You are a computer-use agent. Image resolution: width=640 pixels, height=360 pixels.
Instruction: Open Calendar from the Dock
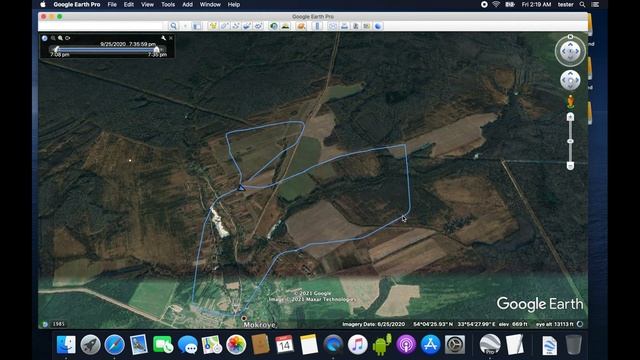point(284,345)
